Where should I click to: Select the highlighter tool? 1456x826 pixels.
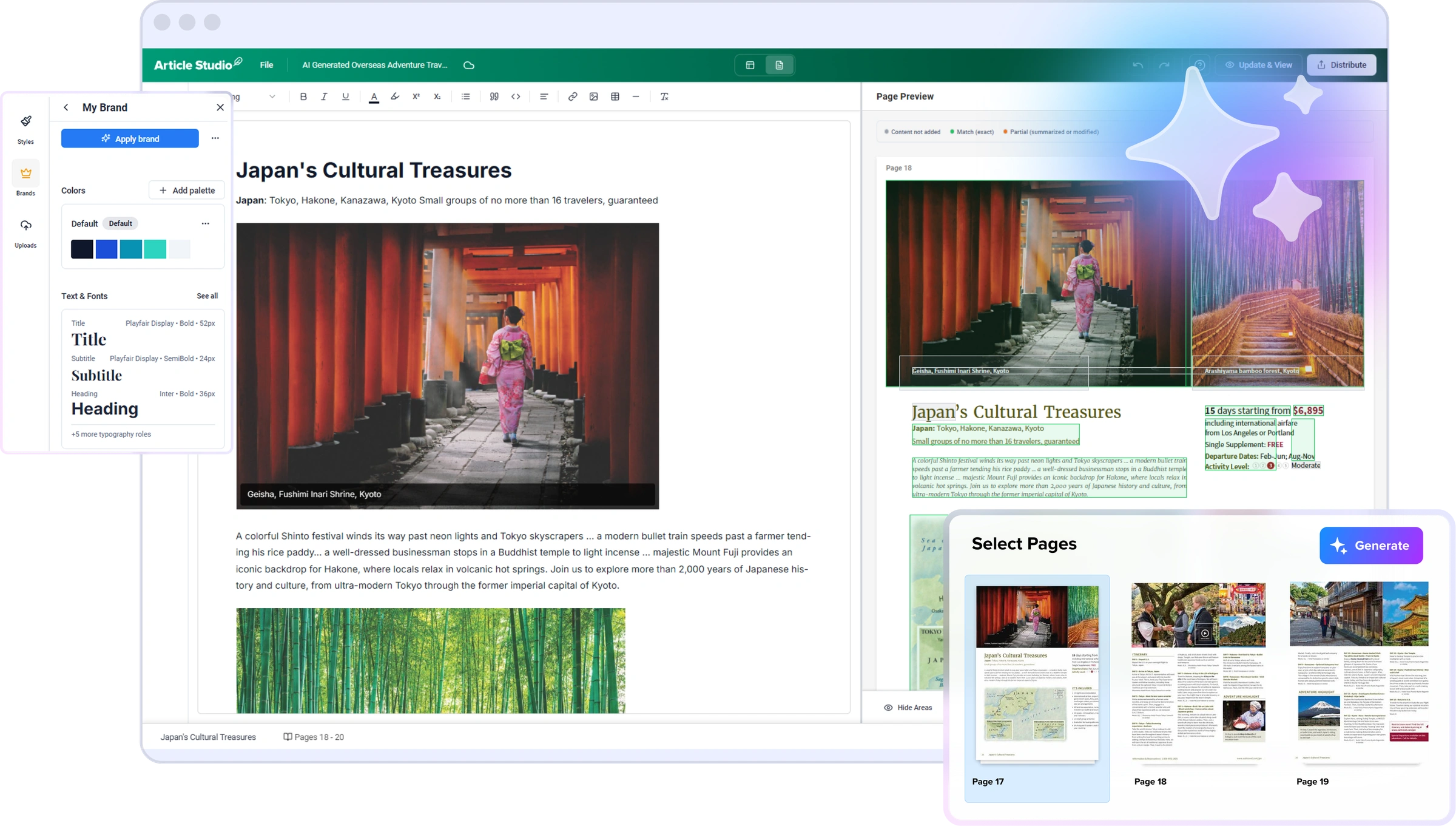point(395,96)
